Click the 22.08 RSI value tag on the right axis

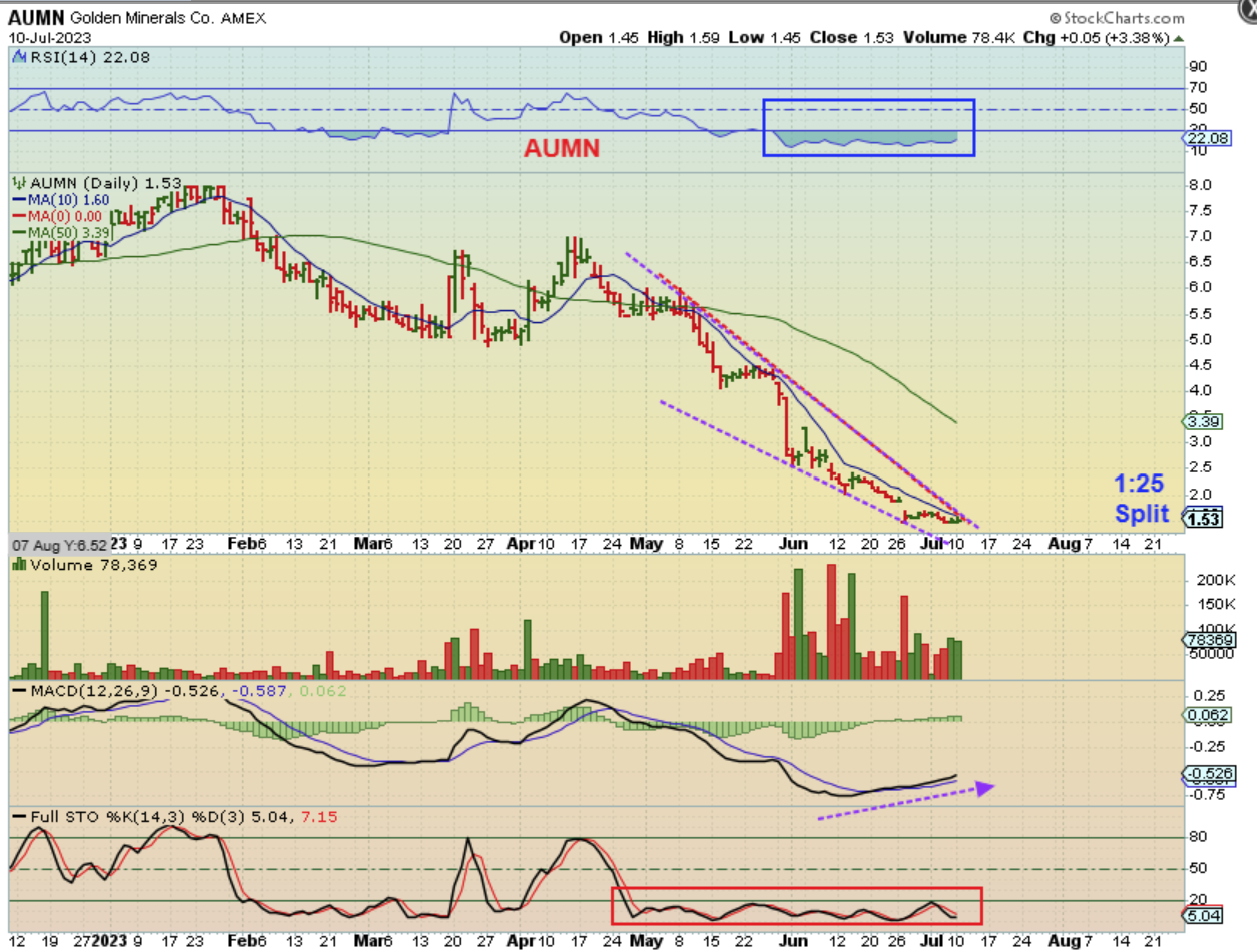[x=1208, y=137]
